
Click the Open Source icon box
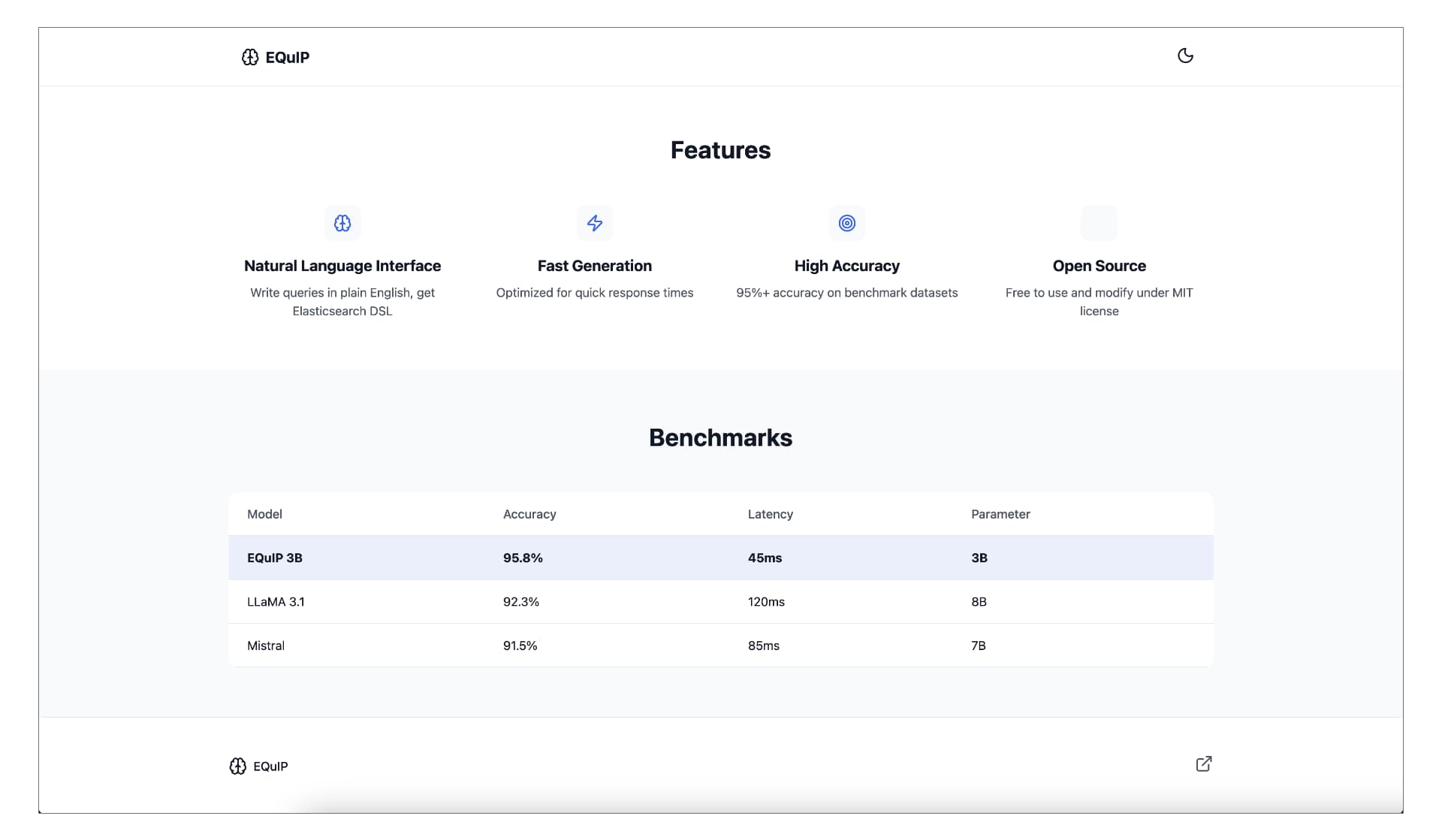tap(1100, 223)
